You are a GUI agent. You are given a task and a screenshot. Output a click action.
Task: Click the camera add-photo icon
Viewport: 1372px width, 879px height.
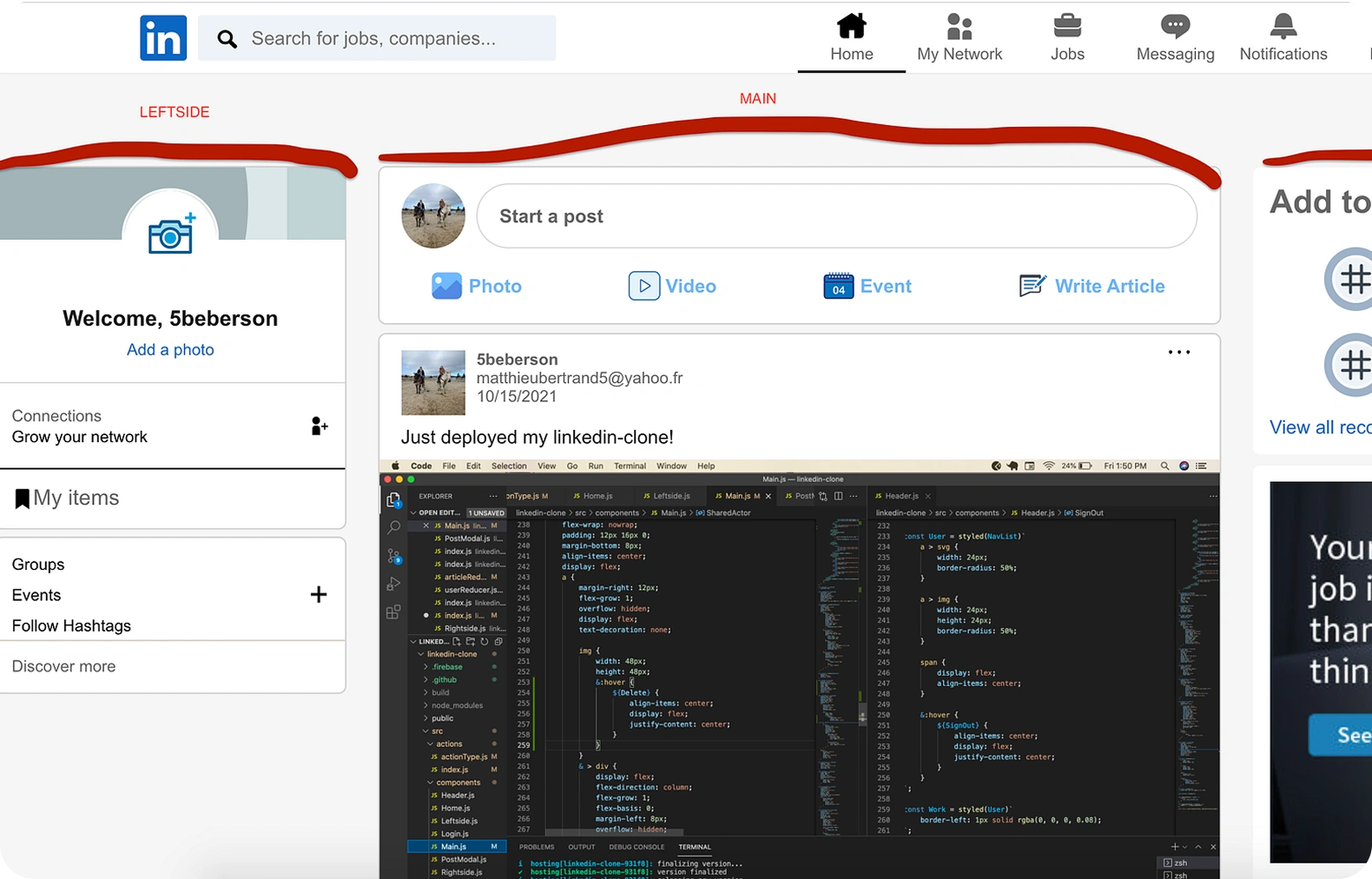(171, 234)
